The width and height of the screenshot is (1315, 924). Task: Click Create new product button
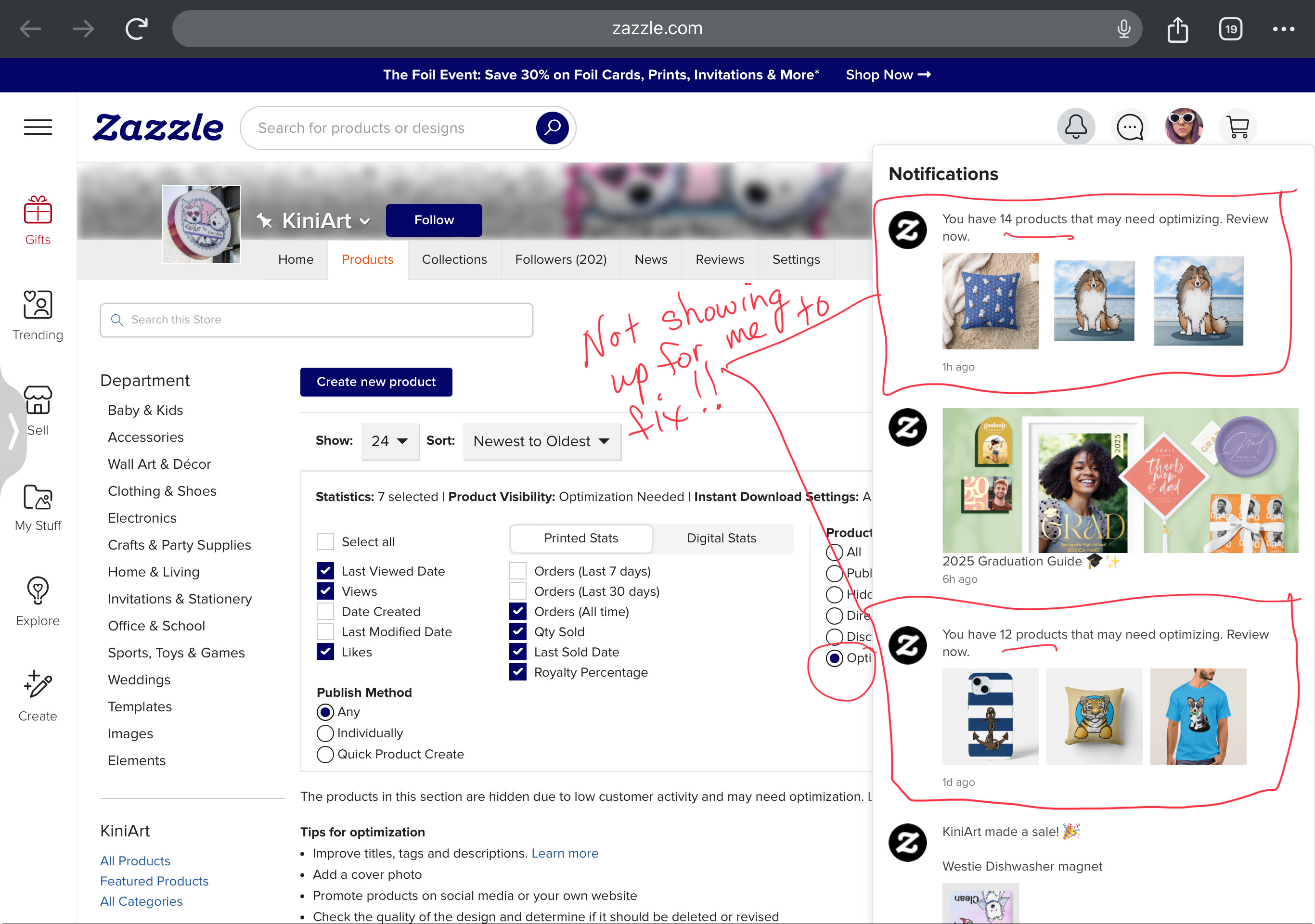(376, 382)
